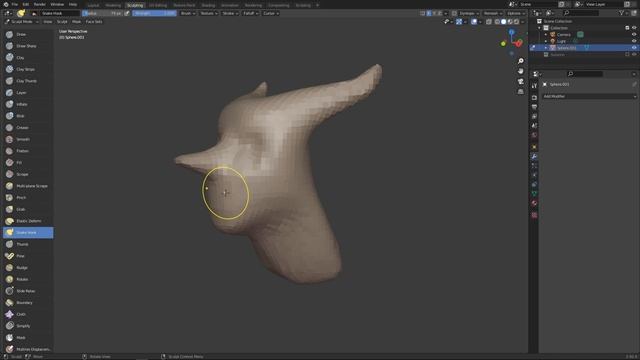Choose the Clay Strips brush
This screenshot has height=360, width=640.
click(x=28, y=69)
